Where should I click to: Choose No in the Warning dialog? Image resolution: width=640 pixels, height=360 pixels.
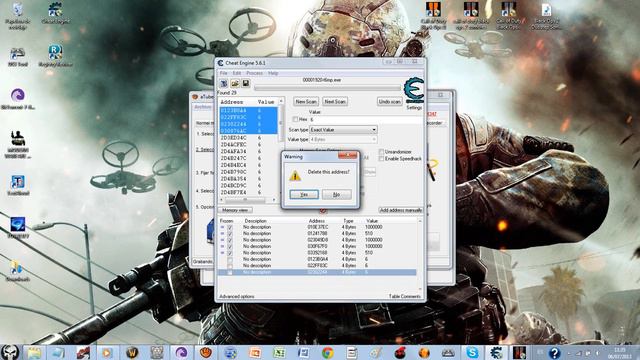(x=336, y=195)
